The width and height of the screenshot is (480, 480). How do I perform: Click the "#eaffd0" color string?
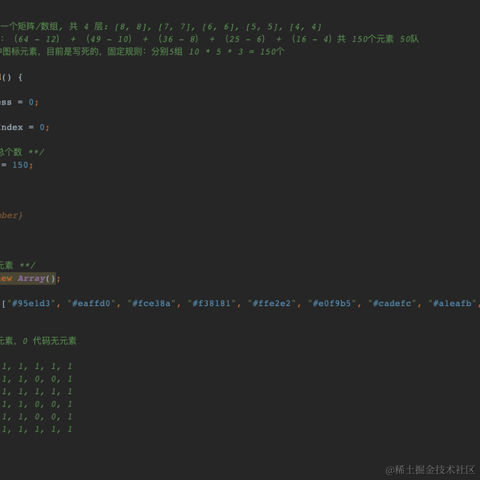click(91, 303)
